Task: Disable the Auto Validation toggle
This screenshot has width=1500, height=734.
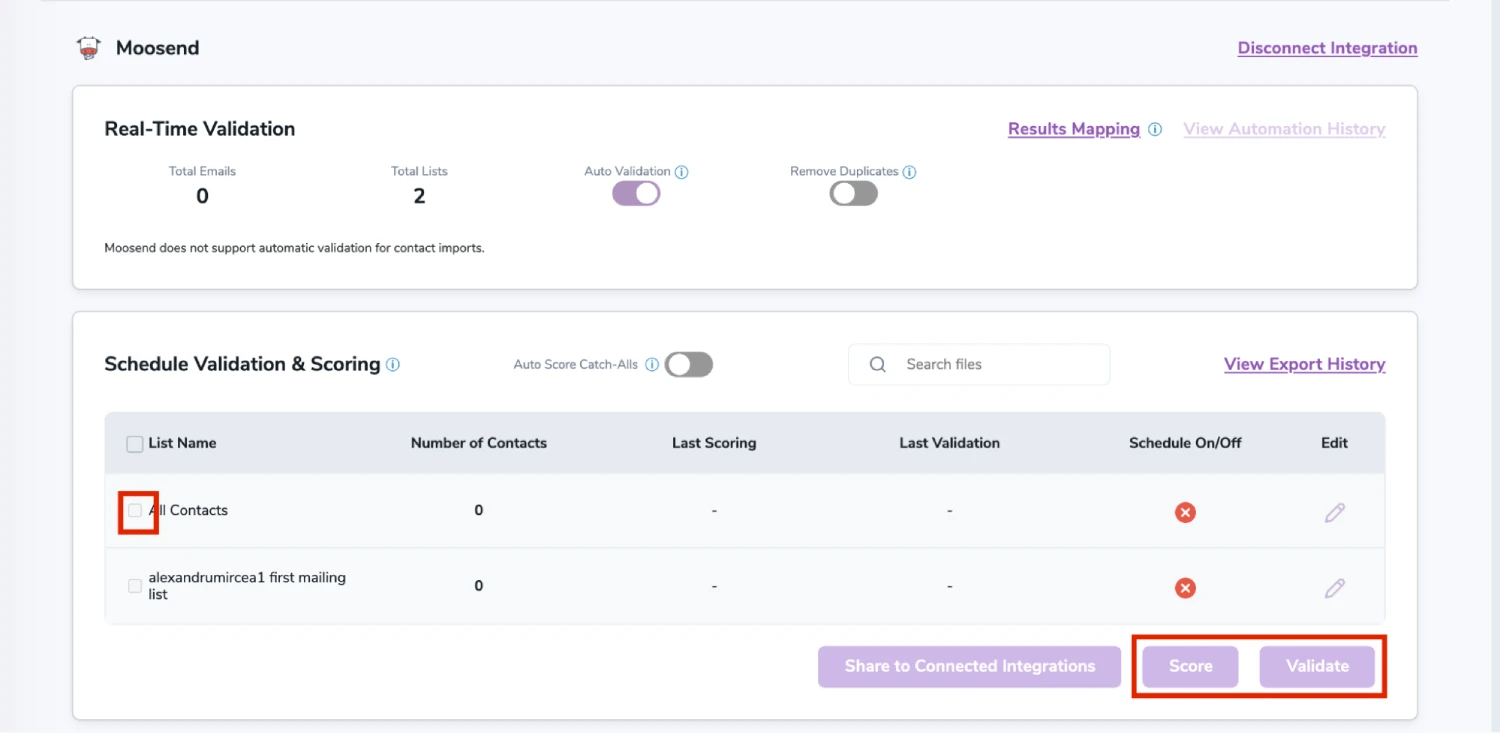Action: point(636,193)
